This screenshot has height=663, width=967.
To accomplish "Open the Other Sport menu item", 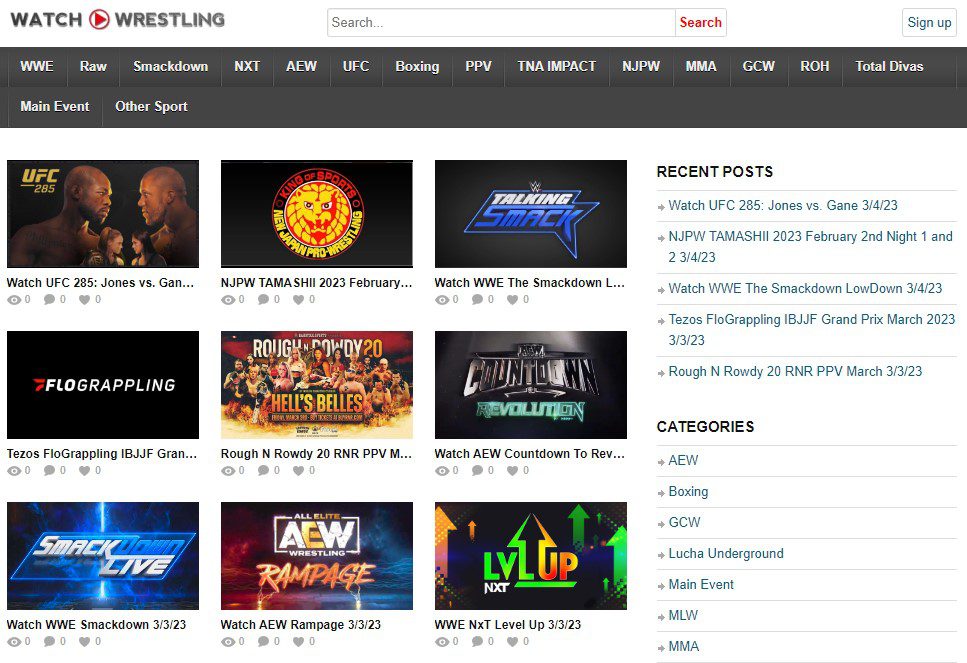I will tap(151, 107).
